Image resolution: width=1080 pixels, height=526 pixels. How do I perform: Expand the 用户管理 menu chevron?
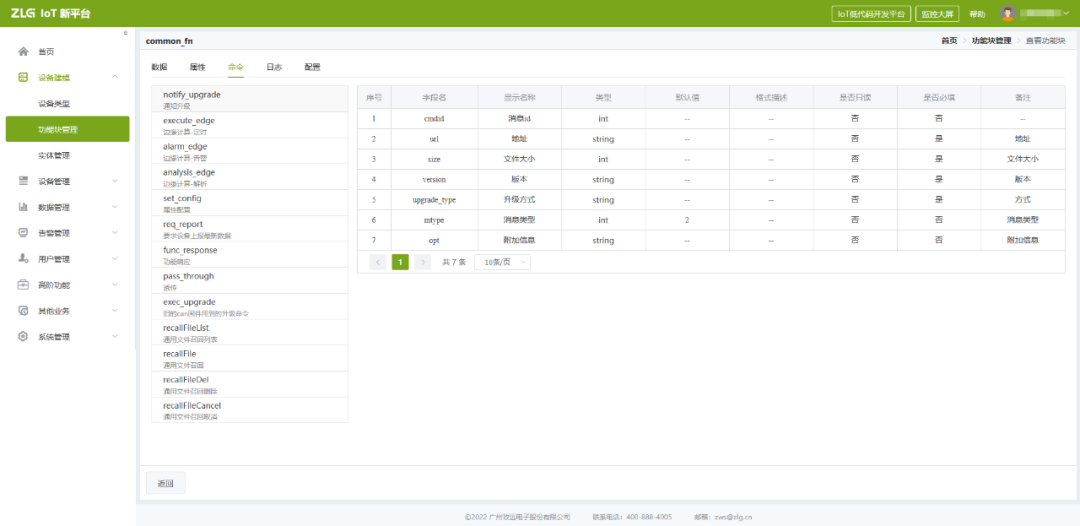tap(114, 259)
